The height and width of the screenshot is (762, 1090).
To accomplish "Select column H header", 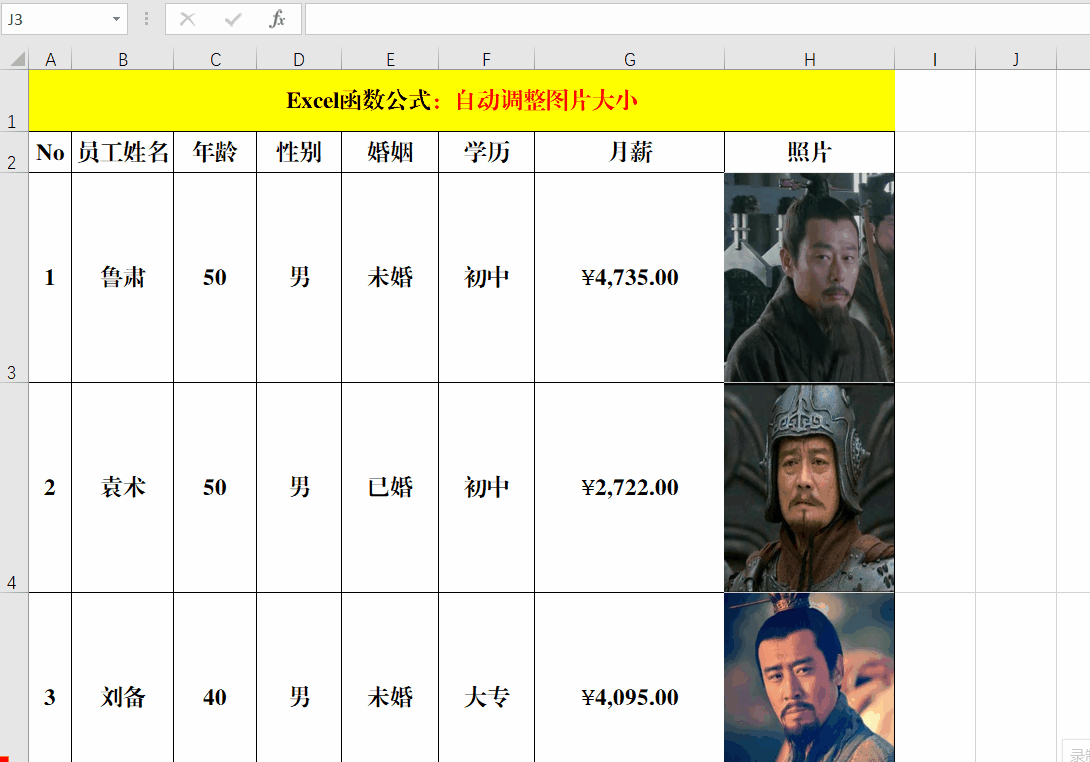I will coord(810,59).
